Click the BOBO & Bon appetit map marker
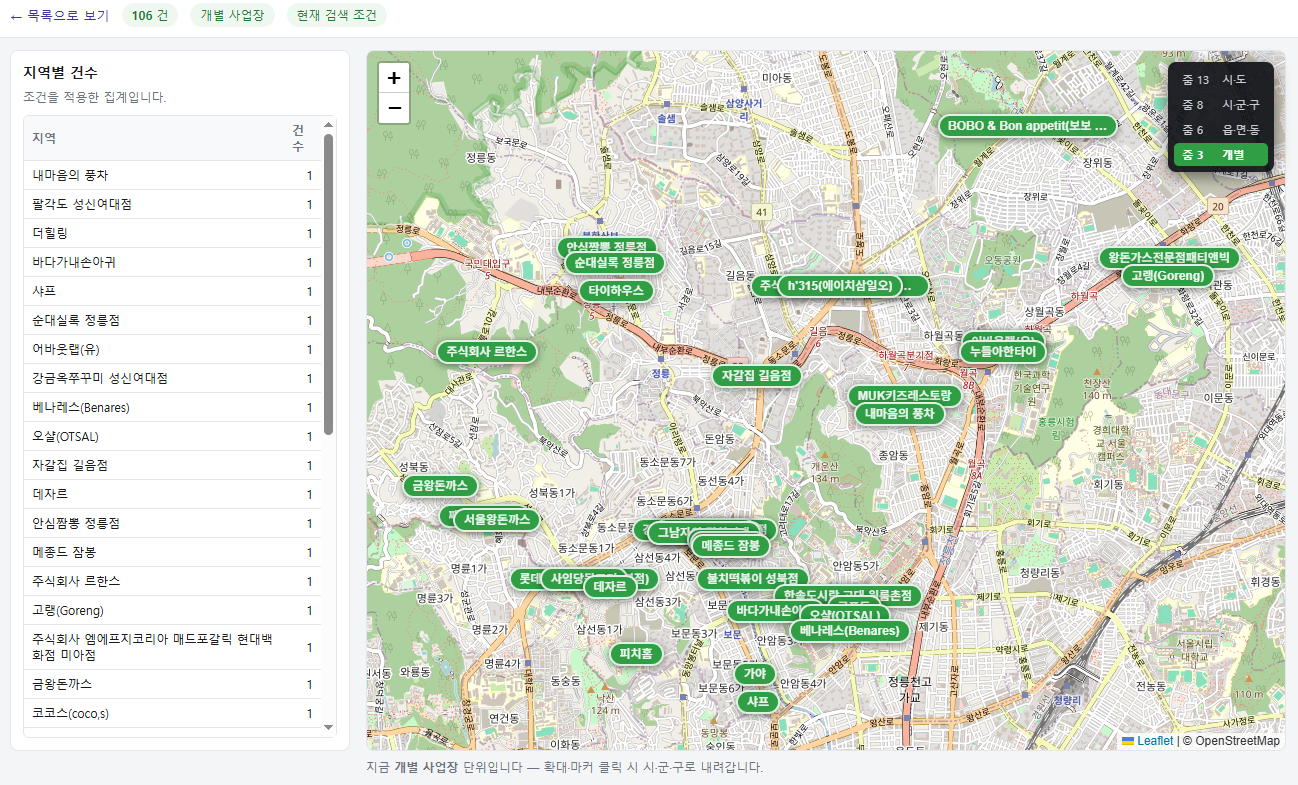The width and height of the screenshot is (1298, 785). 1027,126
